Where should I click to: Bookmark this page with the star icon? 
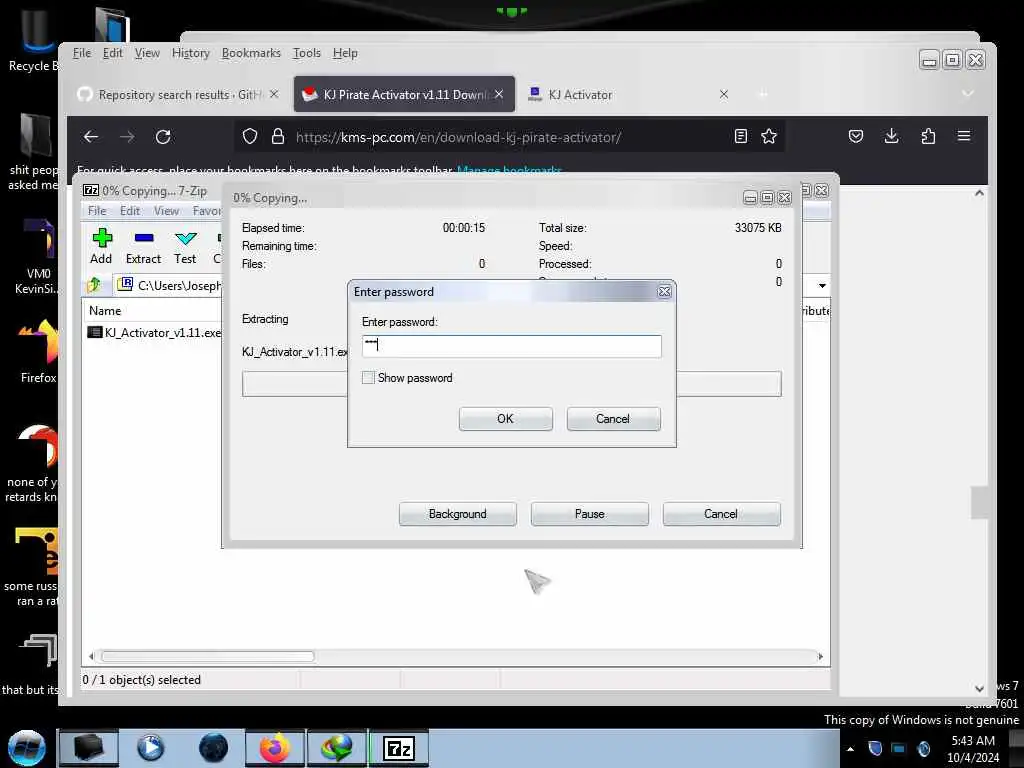(x=769, y=136)
